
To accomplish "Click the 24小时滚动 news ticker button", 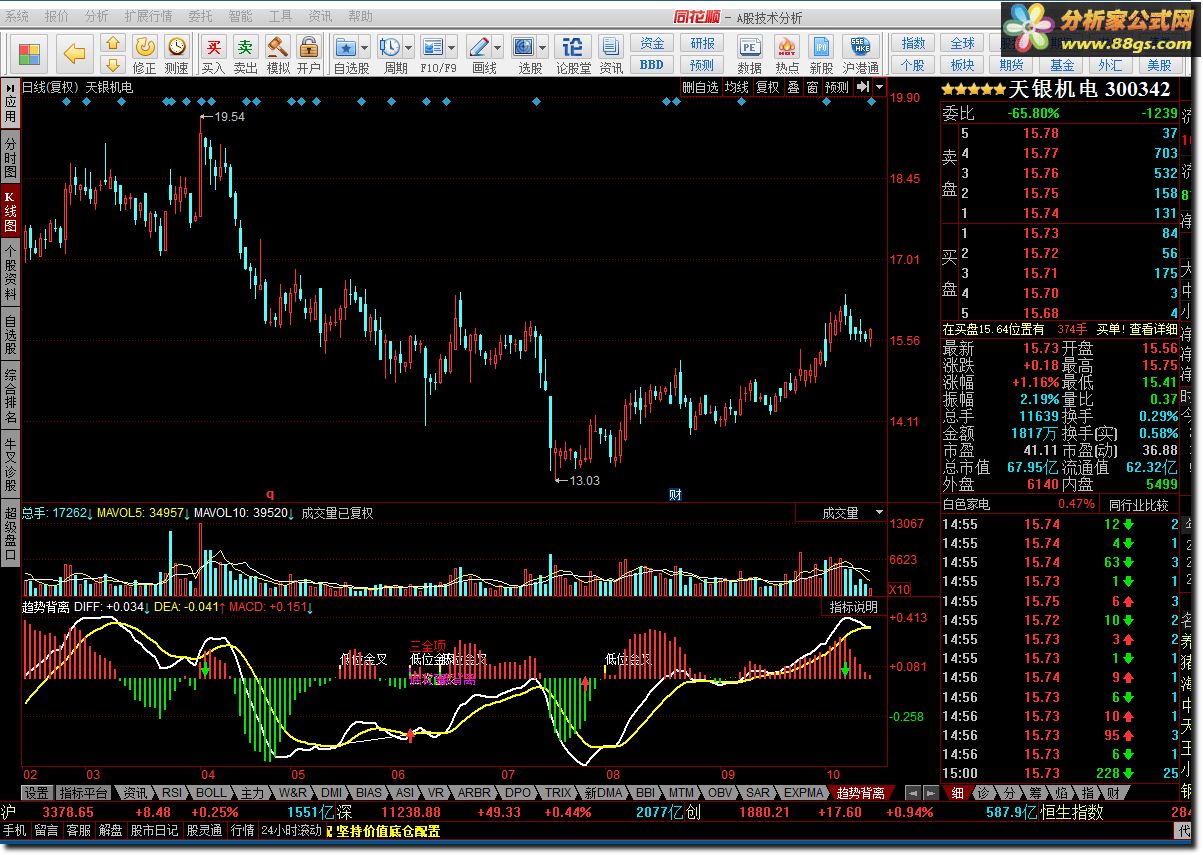I will point(291,831).
